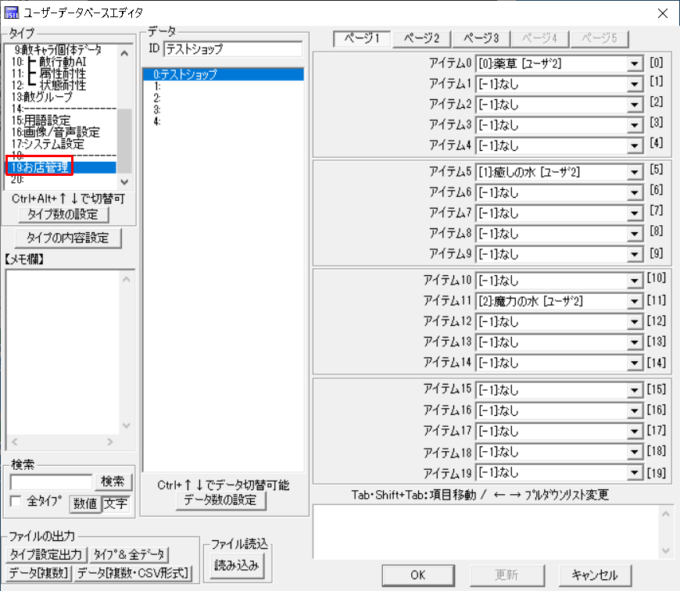Screen dimensions: 680x591
Task: Open the アイテム11 dropdown with 魔力の水
Action: [635, 301]
